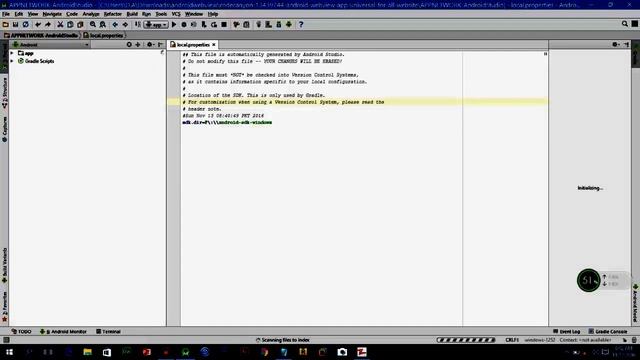The height and width of the screenshot is (360, 640).
Task: Open the Tools menu
Action: 161,14
